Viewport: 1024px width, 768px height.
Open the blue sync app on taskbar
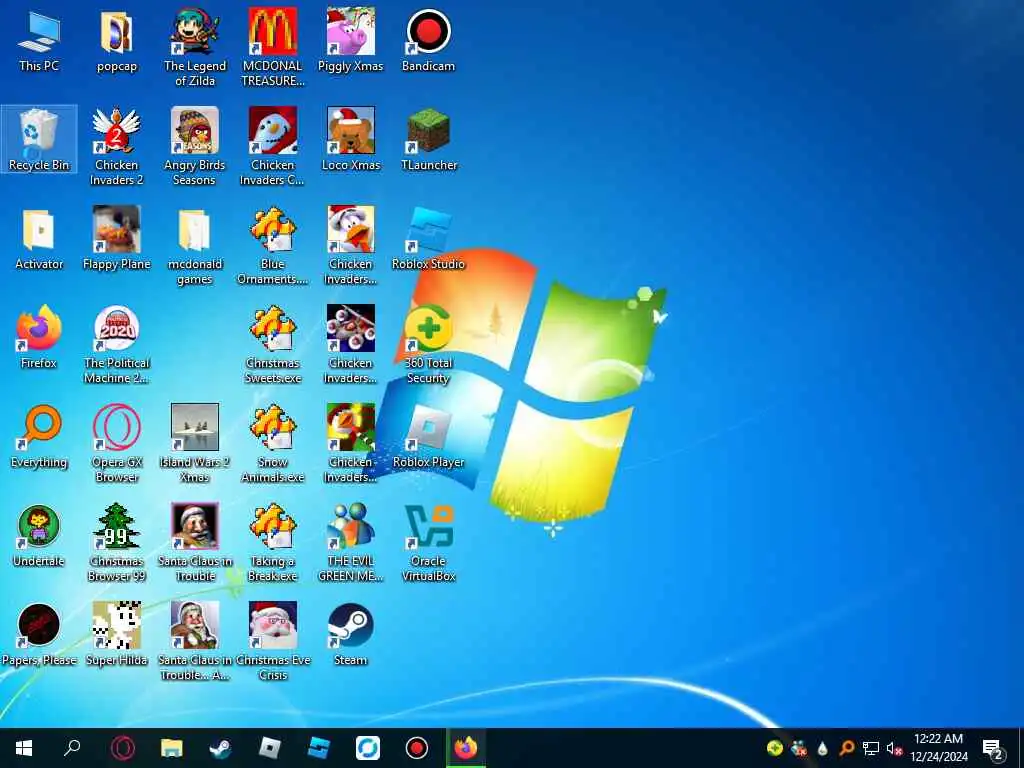(368, 748)
